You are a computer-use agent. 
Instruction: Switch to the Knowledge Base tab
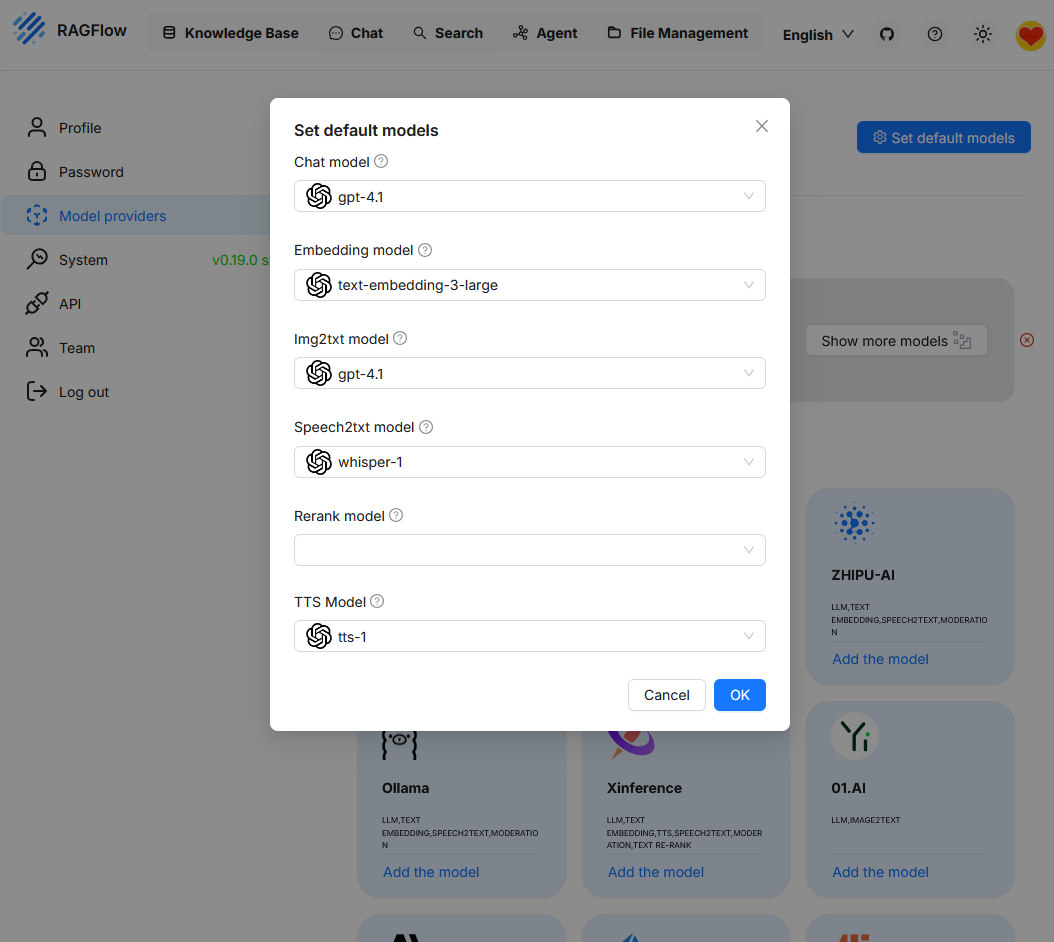(x=230, y=33)
